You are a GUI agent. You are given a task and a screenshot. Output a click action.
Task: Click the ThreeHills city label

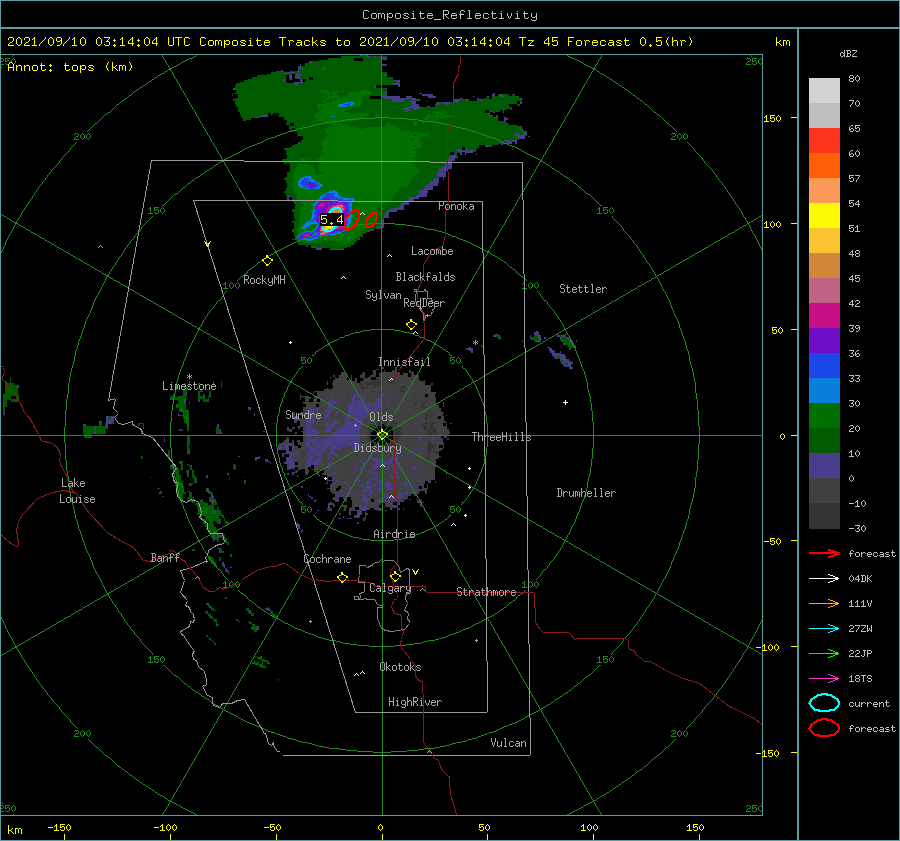point(501,437)
